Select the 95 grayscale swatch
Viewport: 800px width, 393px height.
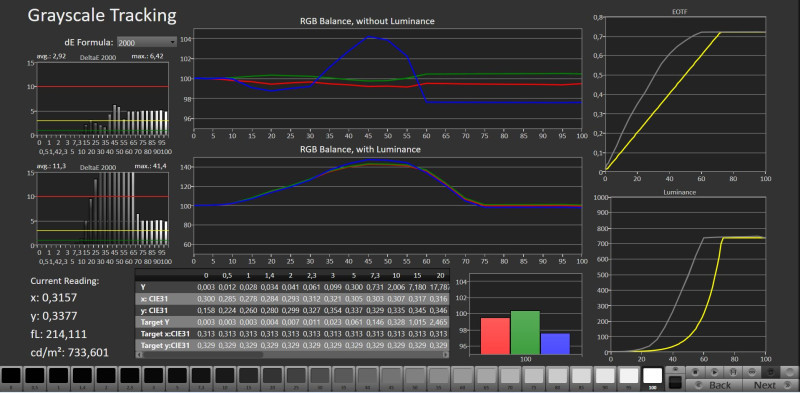click(629, 376)
